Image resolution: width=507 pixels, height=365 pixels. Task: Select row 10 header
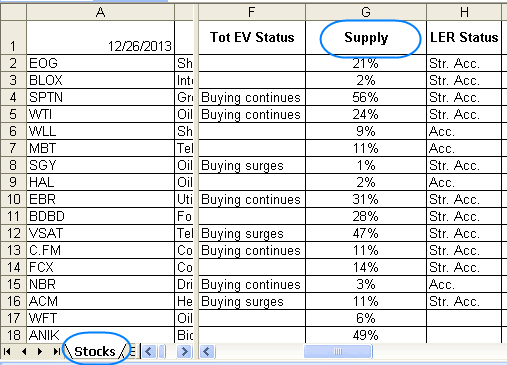pyautogui.click(x=13, y=199)
